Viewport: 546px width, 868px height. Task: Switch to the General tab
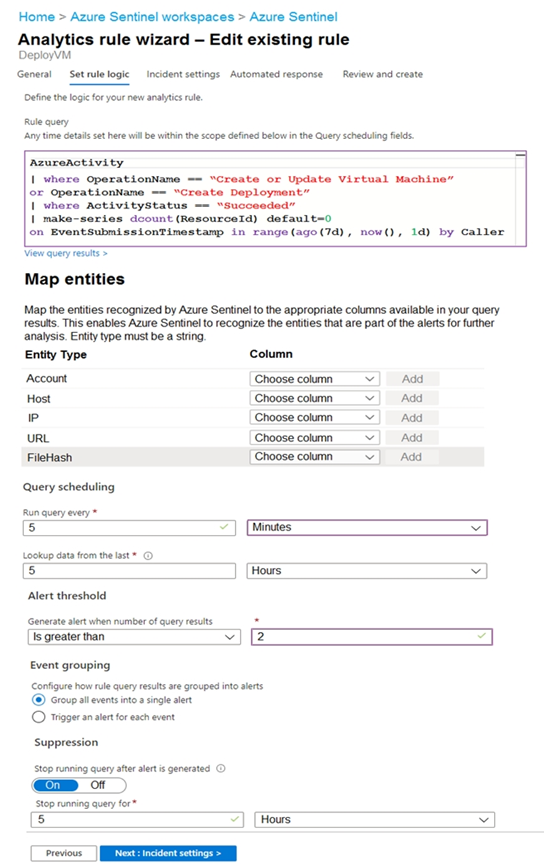[x=34, y=74]
